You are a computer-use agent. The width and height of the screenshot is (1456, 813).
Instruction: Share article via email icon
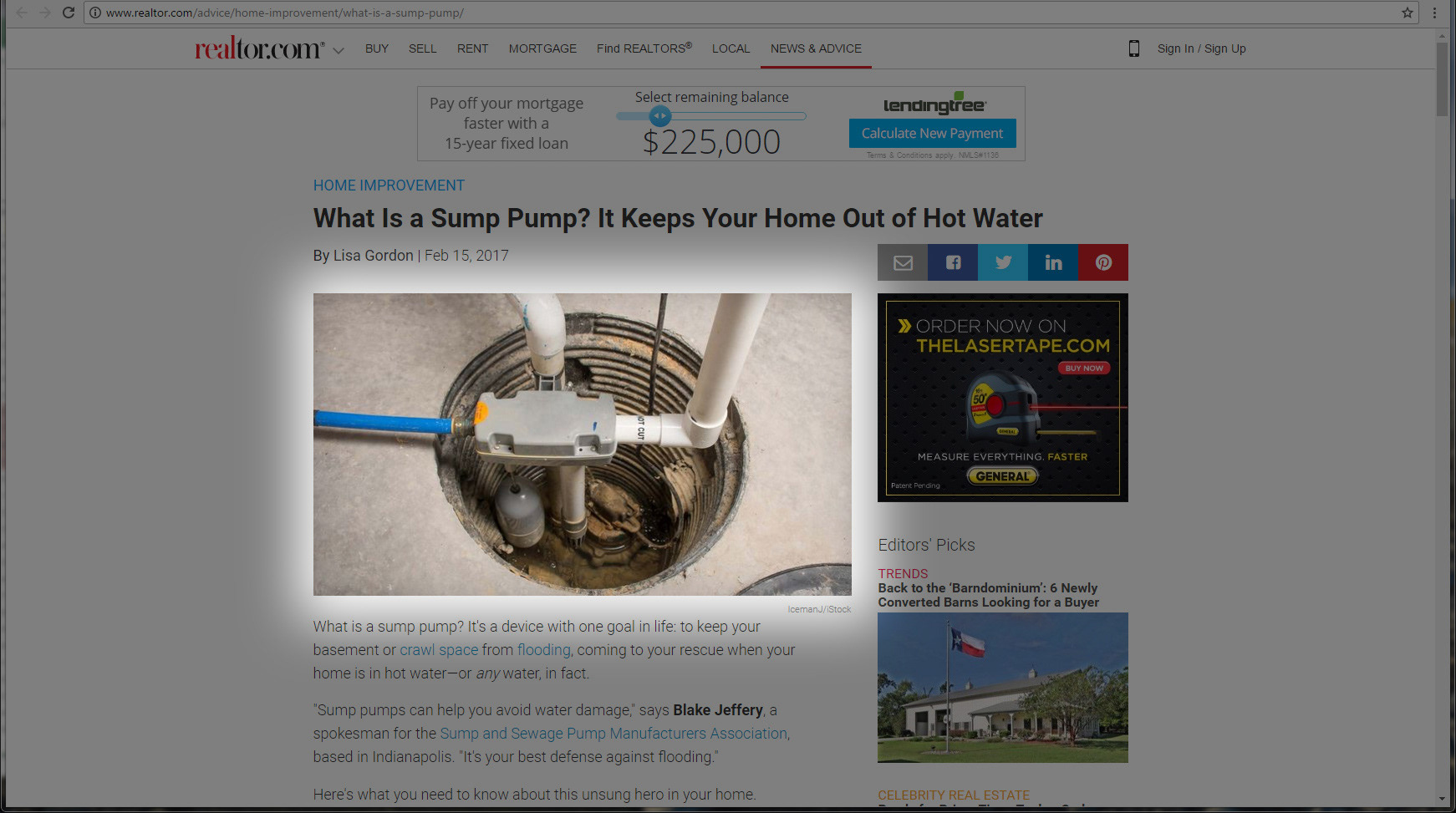(x=903, y=262)
